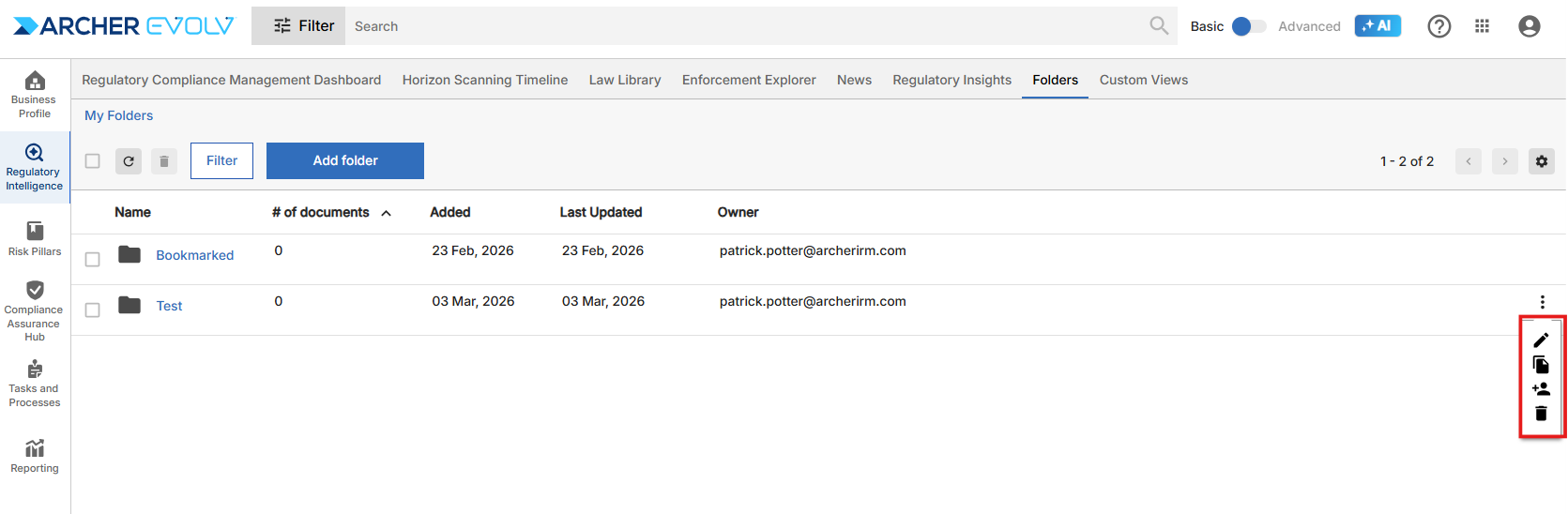Open the three-dot menu on Test row
The width and height of the screenshot is (1568, 514).
[1542, 302]
